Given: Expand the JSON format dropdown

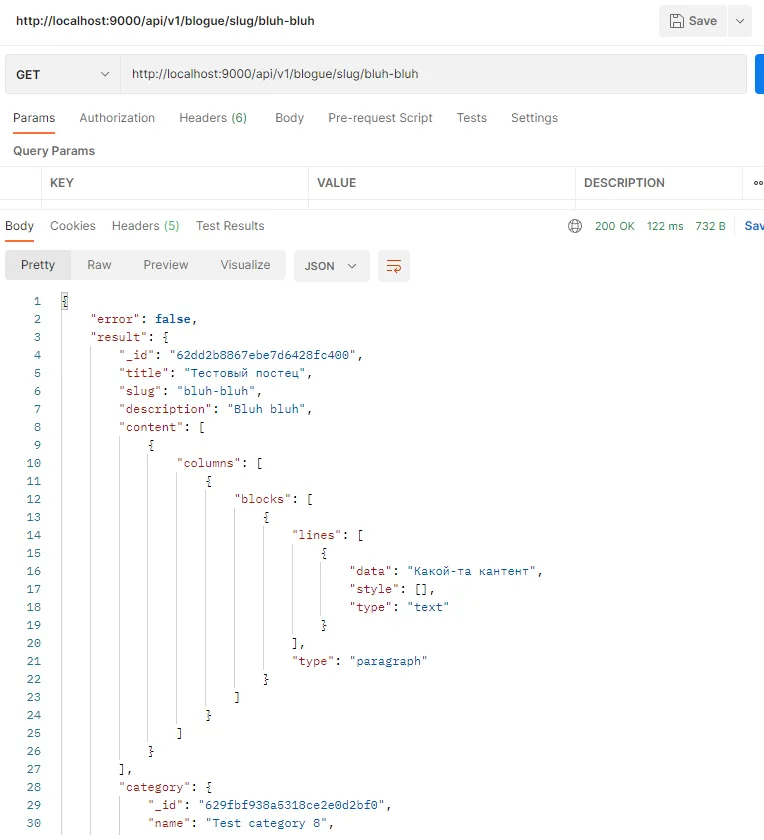Looking at the screenshot, I should [x=331, y=266].
